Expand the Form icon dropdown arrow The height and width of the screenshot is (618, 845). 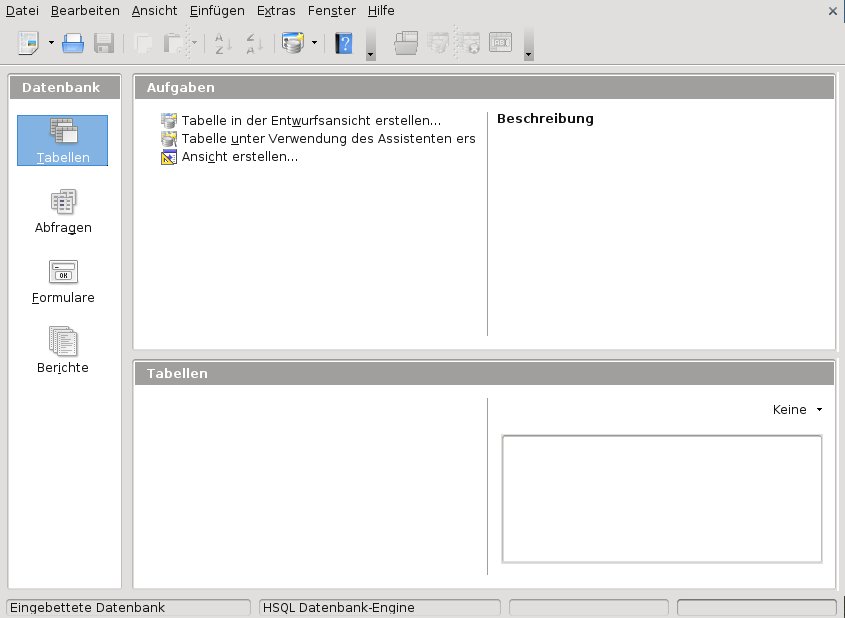(315, 43)
